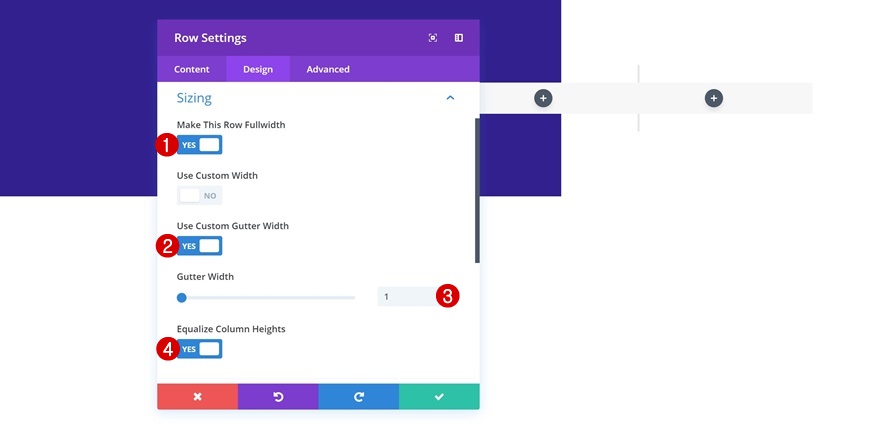Click the Use Custom Gutter Width label
The height and width of the screenshot is (445, 880).
click(x=233, y=226)
